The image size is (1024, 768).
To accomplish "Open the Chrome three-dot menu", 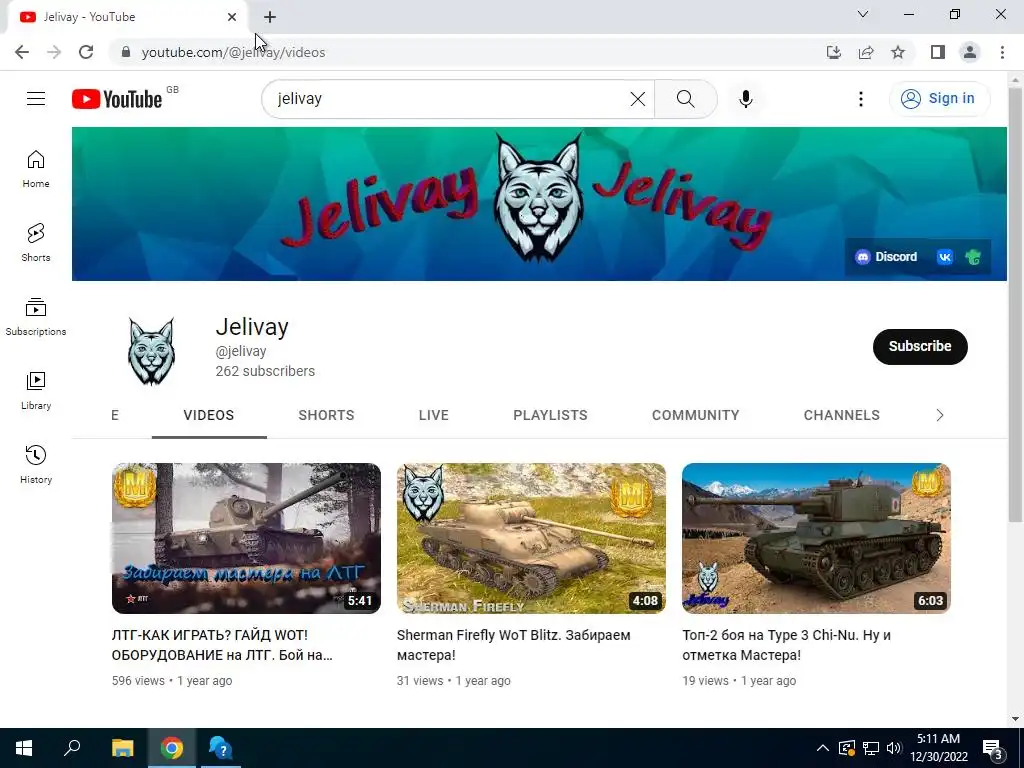I will pyautogui.click(x=1002, y=52).
